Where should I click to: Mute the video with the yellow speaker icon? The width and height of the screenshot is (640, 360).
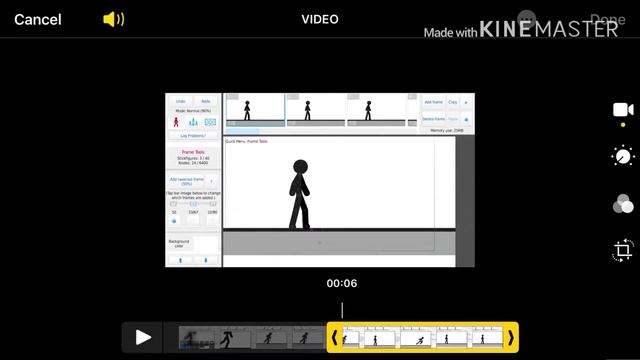tap(113, 19)
